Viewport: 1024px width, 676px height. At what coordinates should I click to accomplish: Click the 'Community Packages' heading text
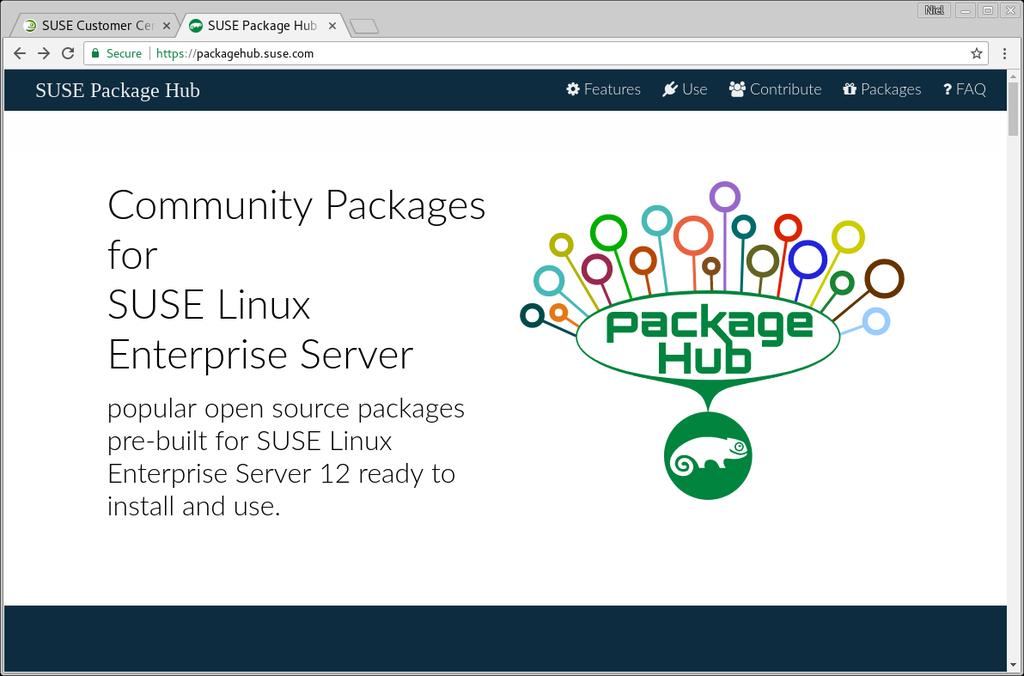pyautogui.click(x=296, y=205)
